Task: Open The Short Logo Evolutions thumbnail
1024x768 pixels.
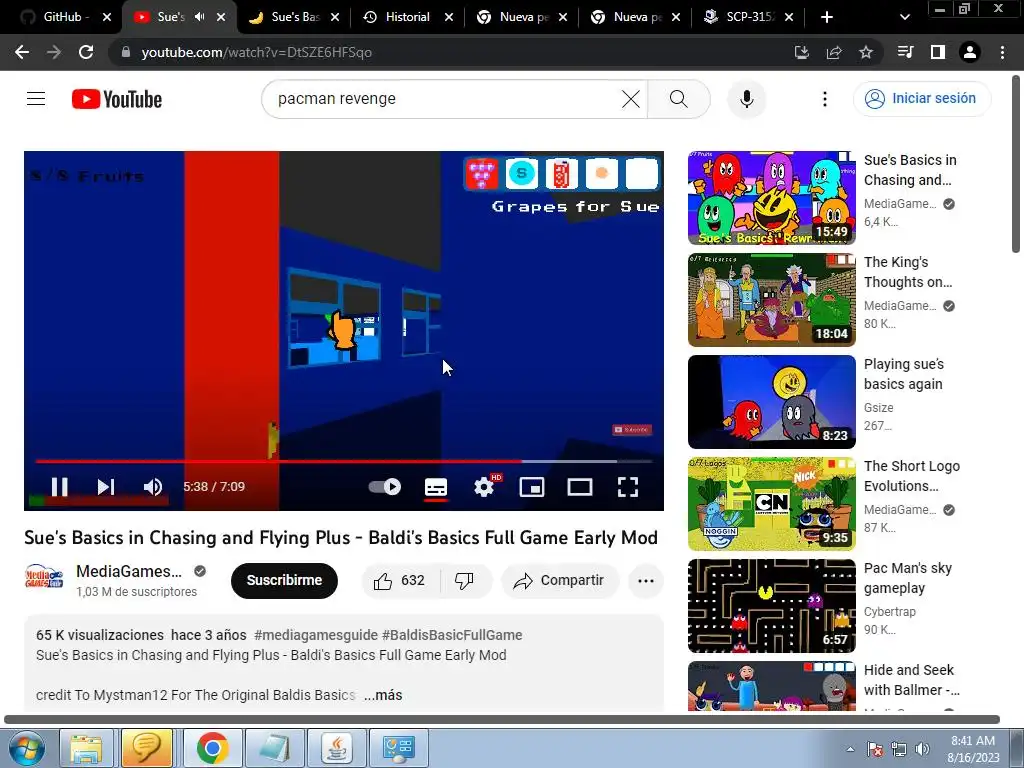Action: coord(771,504)
